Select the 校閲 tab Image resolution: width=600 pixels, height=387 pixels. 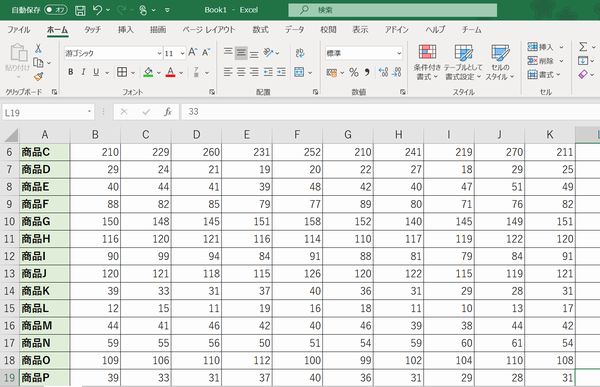pos(328,29)
